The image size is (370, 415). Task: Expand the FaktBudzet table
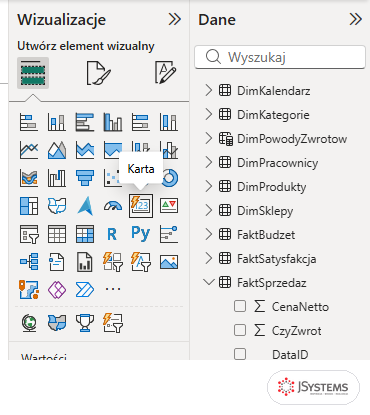[209, 234]
